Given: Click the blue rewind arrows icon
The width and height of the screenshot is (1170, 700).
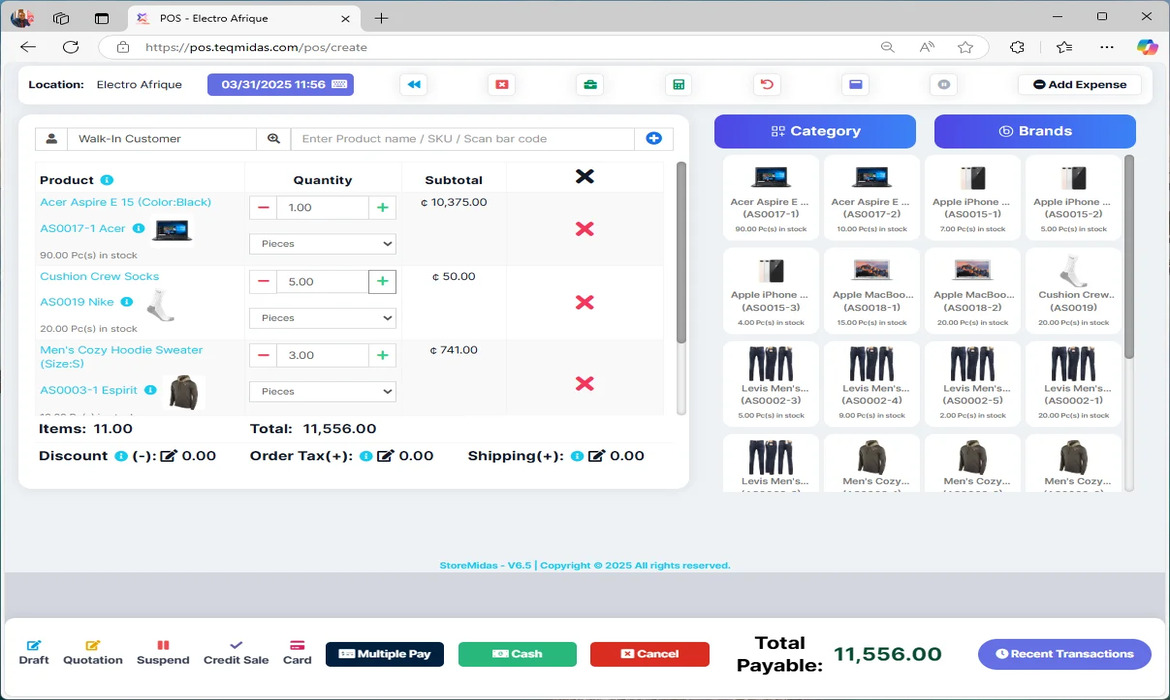Looking at the screenshot, I should tap(413, 85).
